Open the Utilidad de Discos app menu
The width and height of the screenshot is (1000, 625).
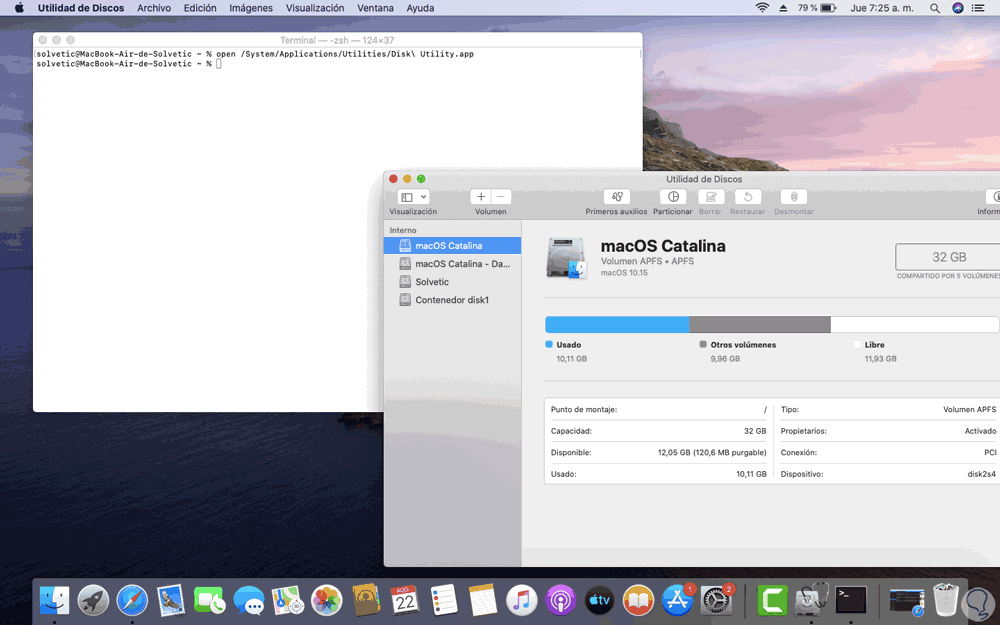(x=81, y=8)
